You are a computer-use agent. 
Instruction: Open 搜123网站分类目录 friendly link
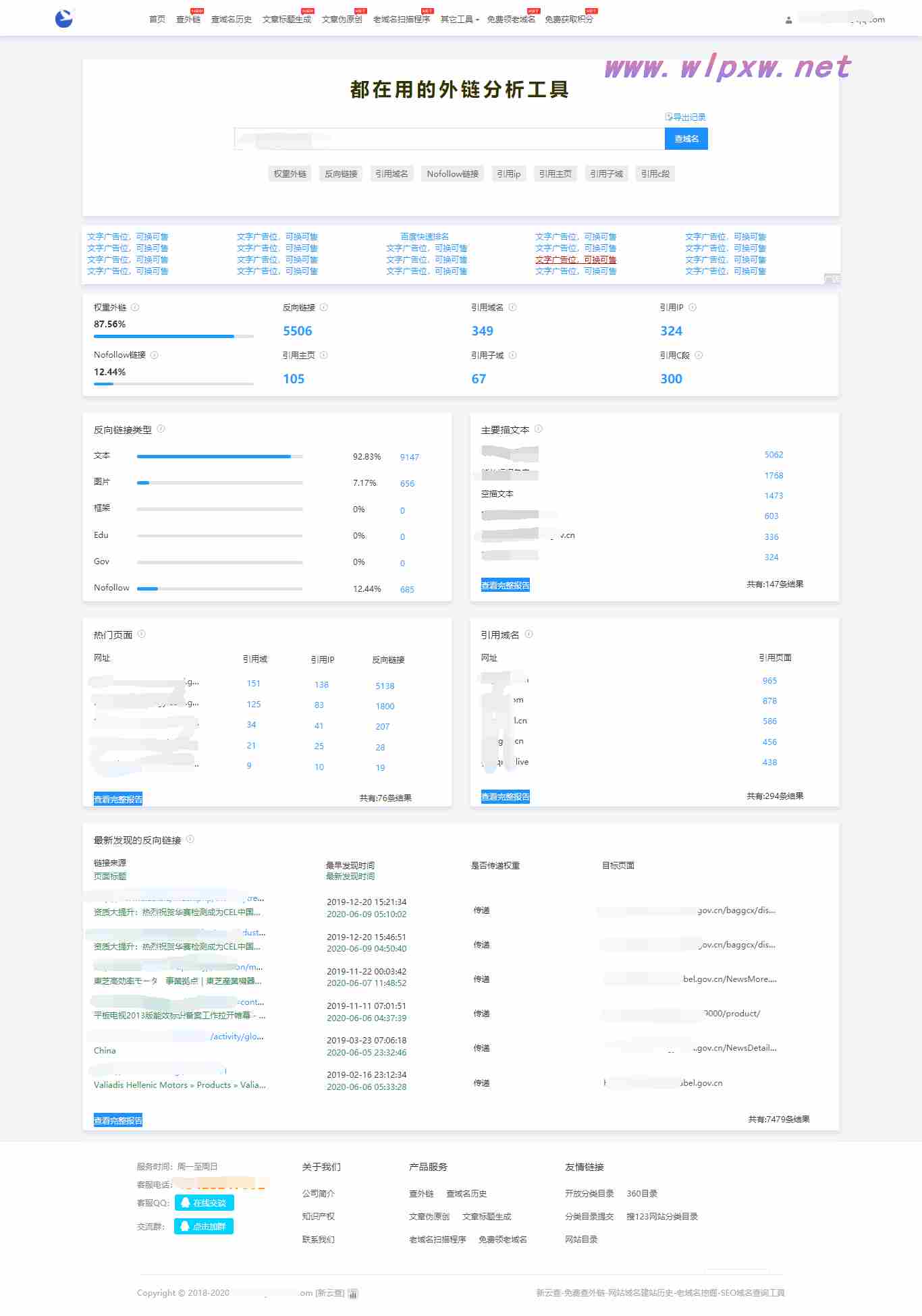click(x=662, y=1217)
